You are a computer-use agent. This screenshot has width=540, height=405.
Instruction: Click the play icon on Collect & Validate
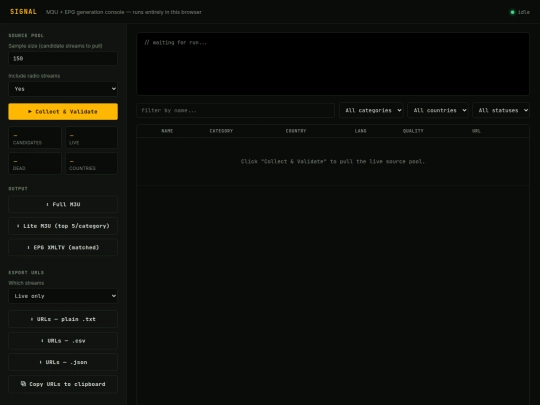click(30, 112)
